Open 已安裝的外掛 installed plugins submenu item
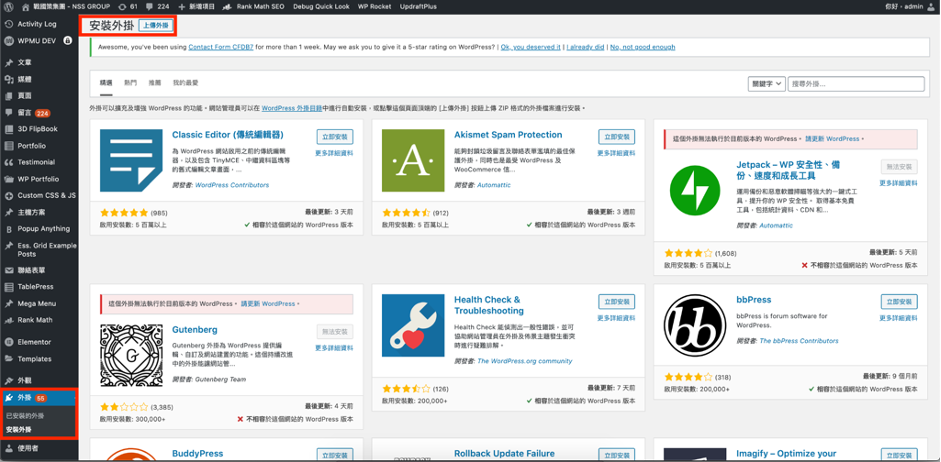Image resolution: width=941 pixels, height=462 pixels. [25, 416]
